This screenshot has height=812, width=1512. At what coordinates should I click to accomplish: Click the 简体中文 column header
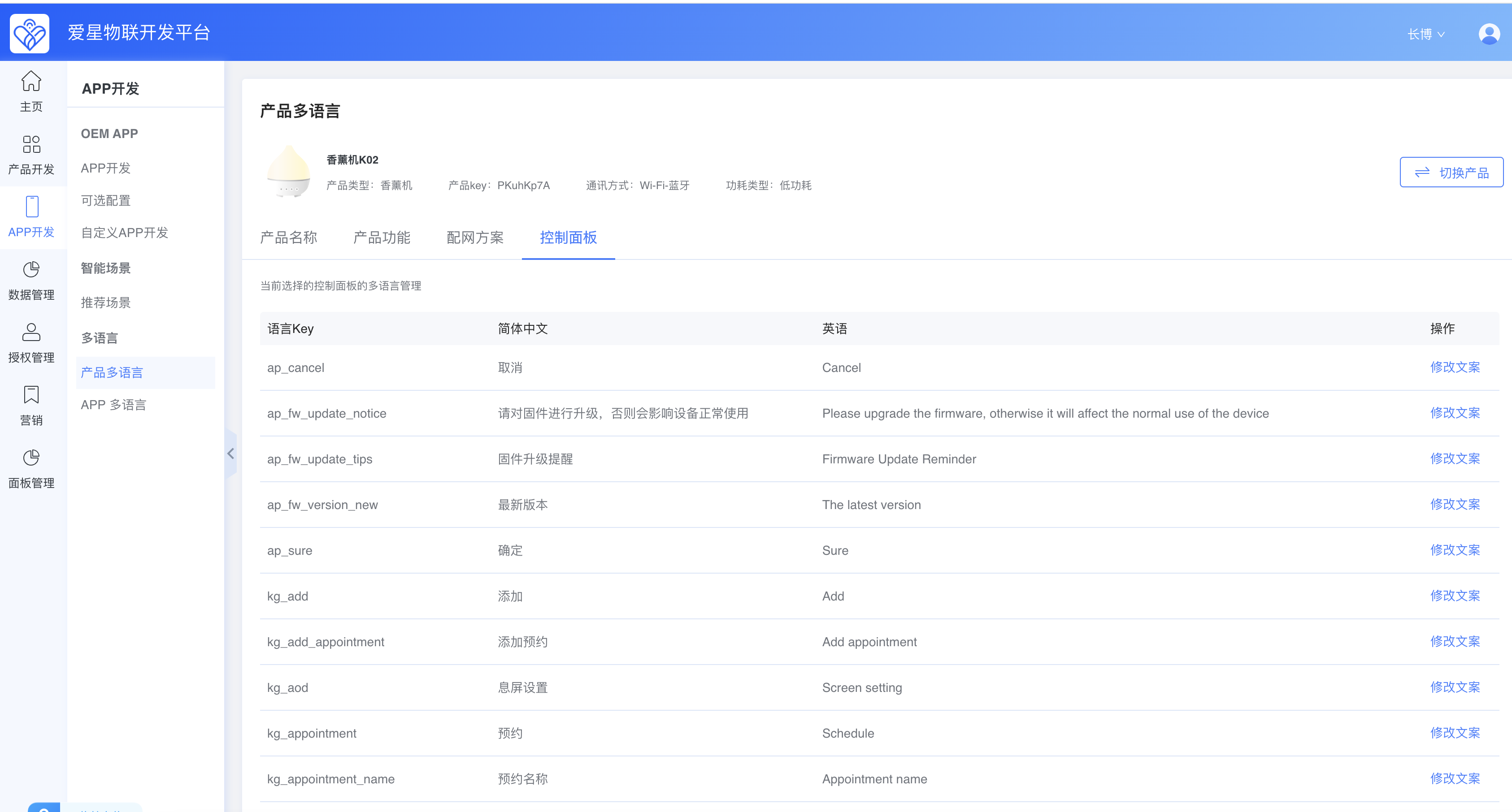522,328
